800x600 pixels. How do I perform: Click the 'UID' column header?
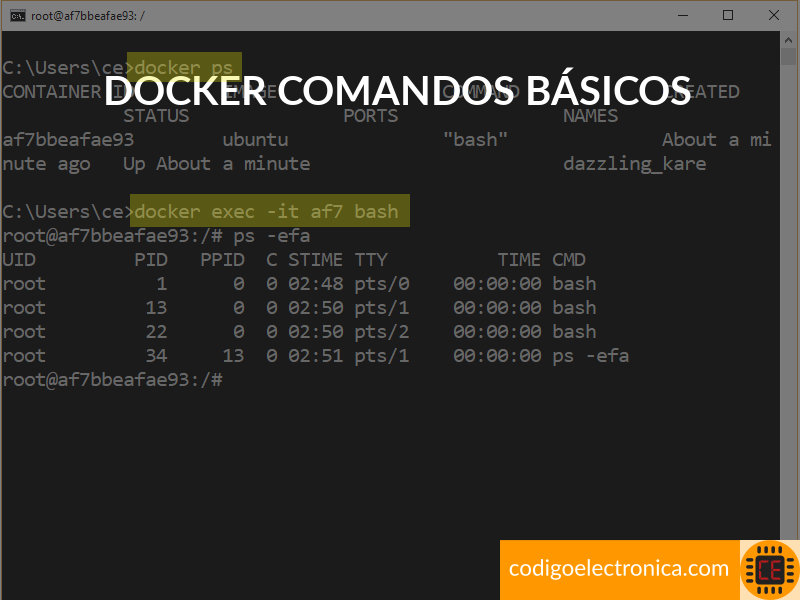click(x=19, y=260)
